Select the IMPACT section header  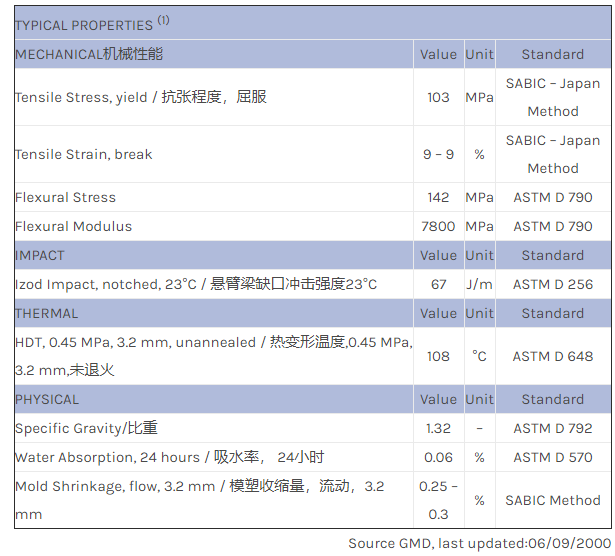click(40, 255)
